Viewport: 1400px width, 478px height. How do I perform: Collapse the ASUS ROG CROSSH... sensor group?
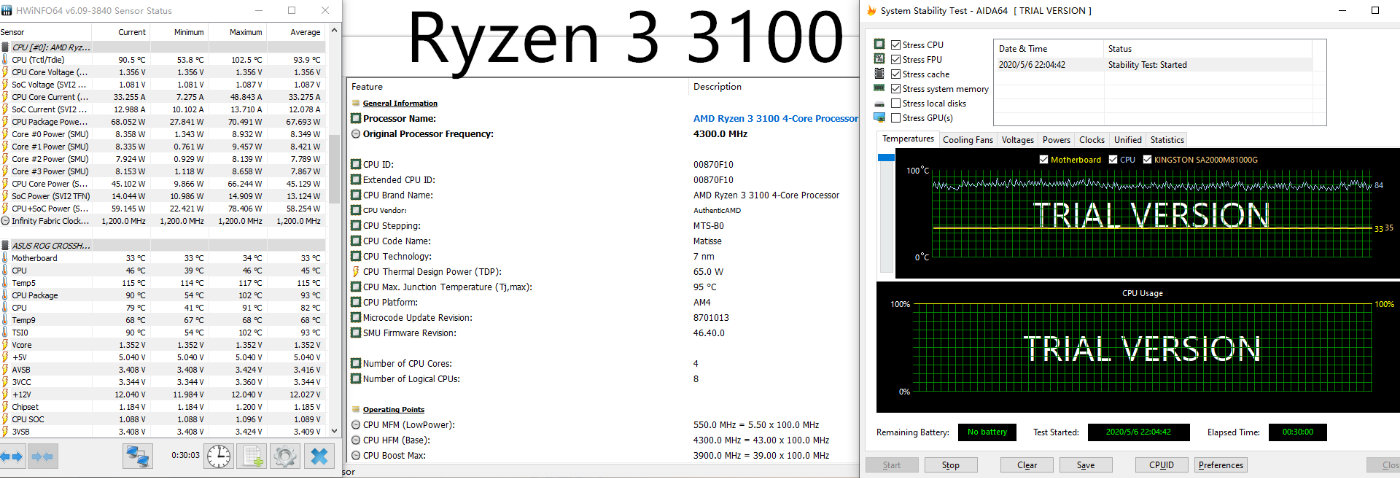click(x=162, y=245)
